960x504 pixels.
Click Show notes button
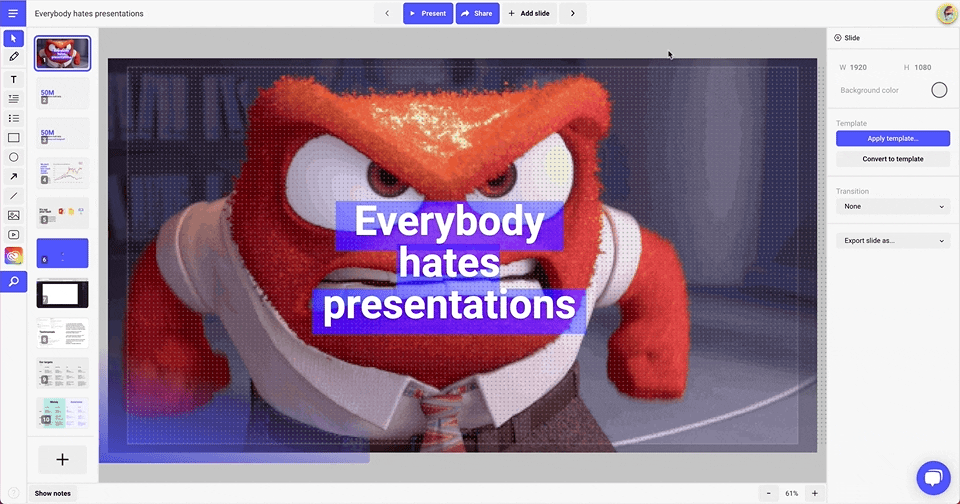53,493
